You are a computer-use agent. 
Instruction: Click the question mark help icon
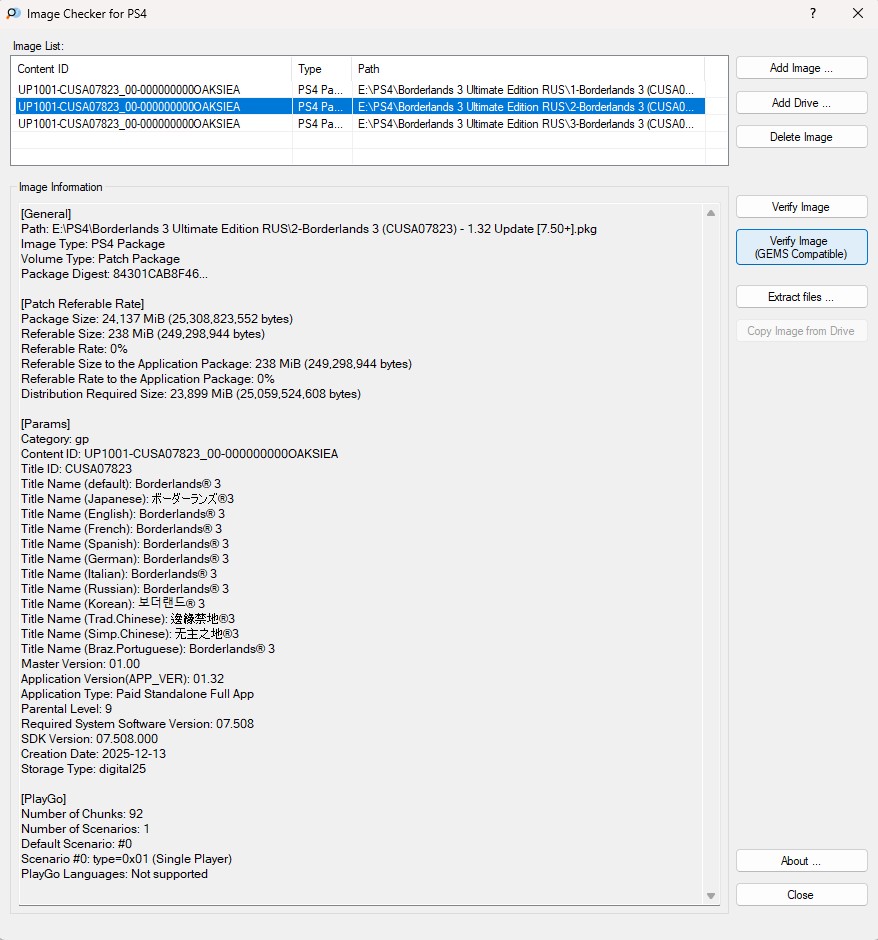click(813, 13)
